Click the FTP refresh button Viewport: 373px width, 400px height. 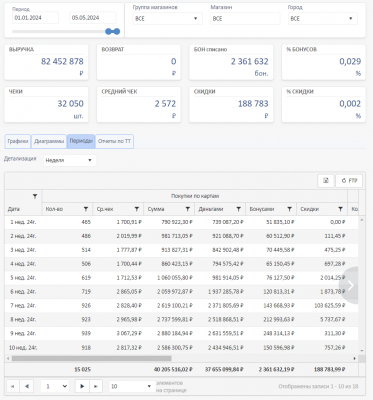tap(349, 181)
